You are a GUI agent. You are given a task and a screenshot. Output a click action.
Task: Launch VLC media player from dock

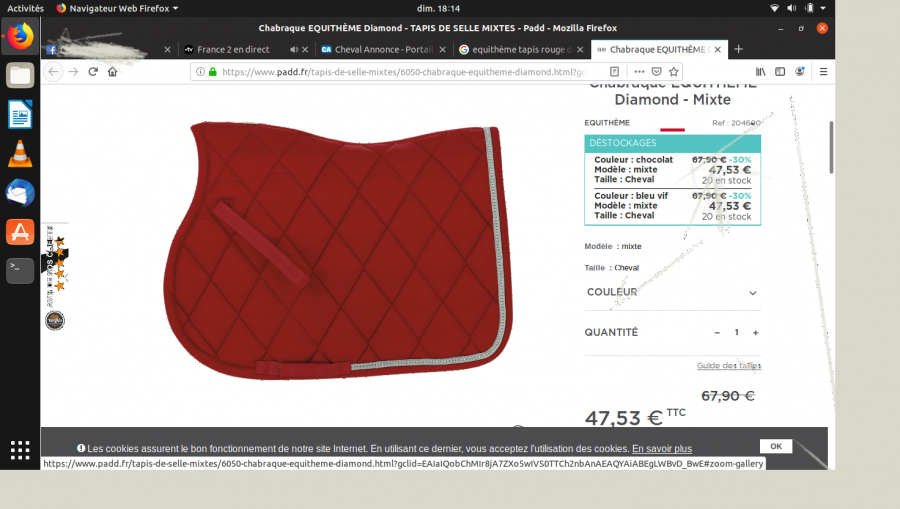[x=20, y=154]
